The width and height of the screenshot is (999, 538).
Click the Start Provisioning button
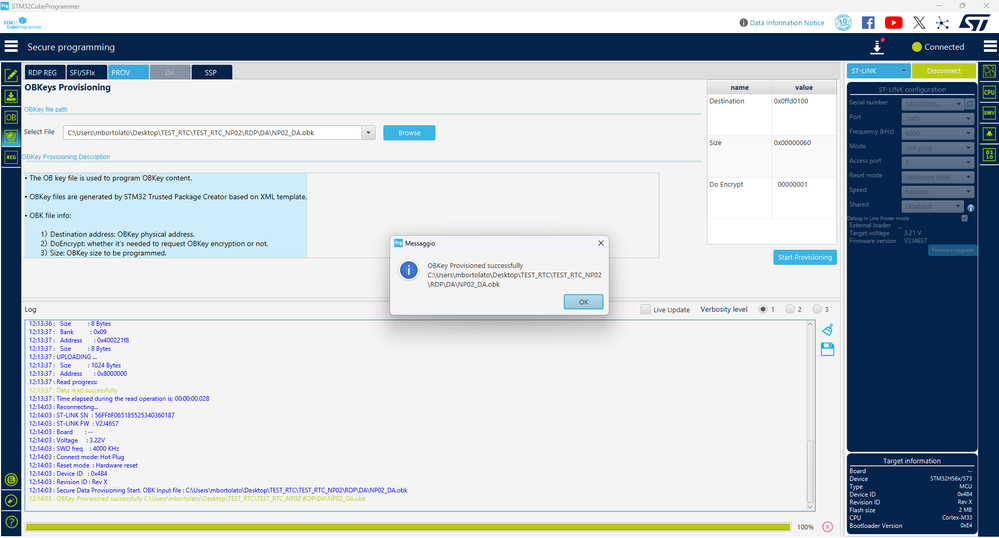805,257
